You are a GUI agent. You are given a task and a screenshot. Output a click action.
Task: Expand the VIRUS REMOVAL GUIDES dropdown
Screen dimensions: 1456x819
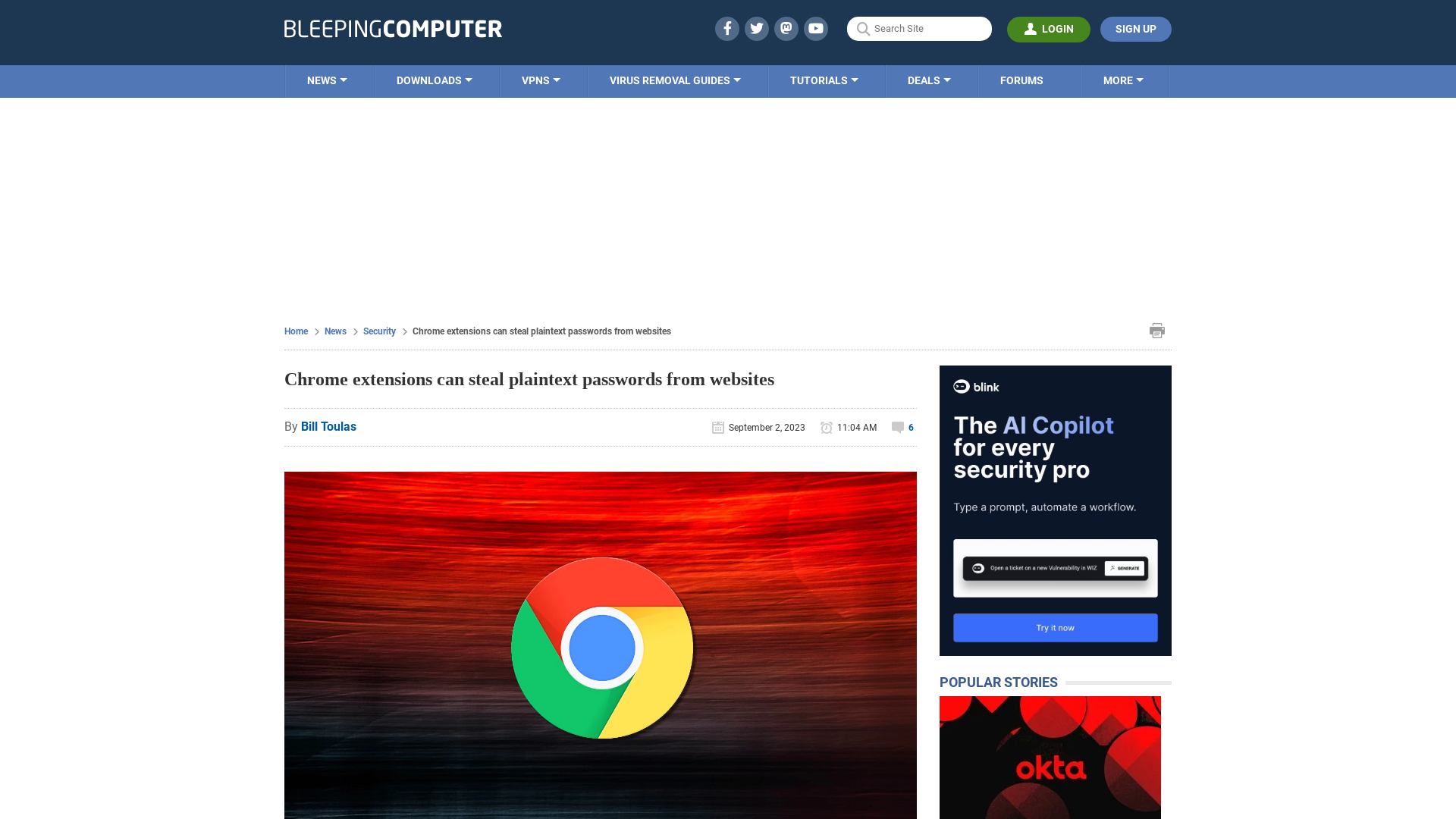[x=674, y=80]
